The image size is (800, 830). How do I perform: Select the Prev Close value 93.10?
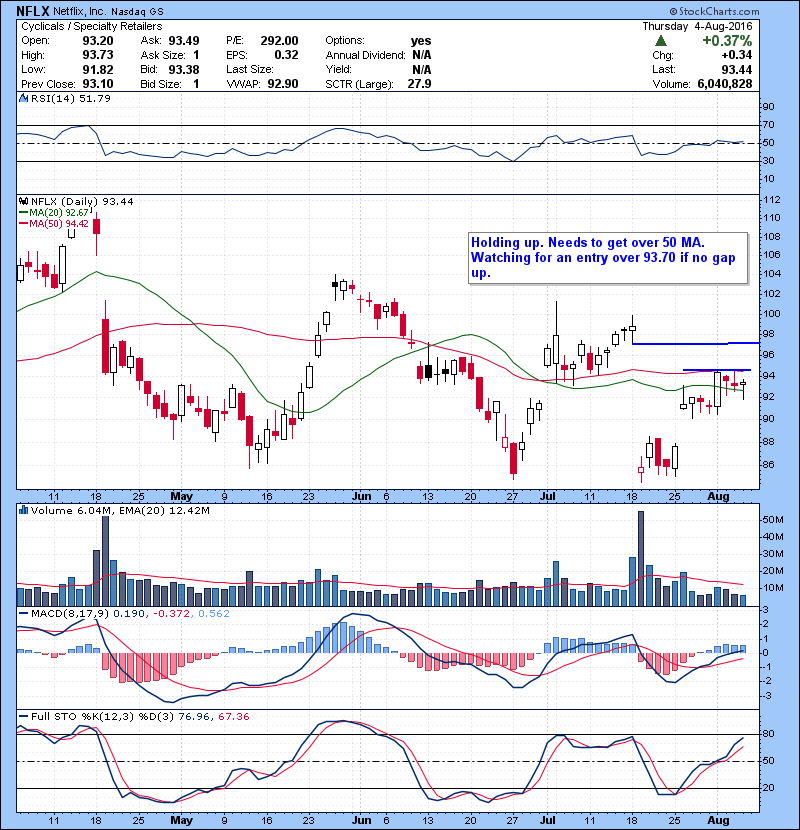click(98, 84)
